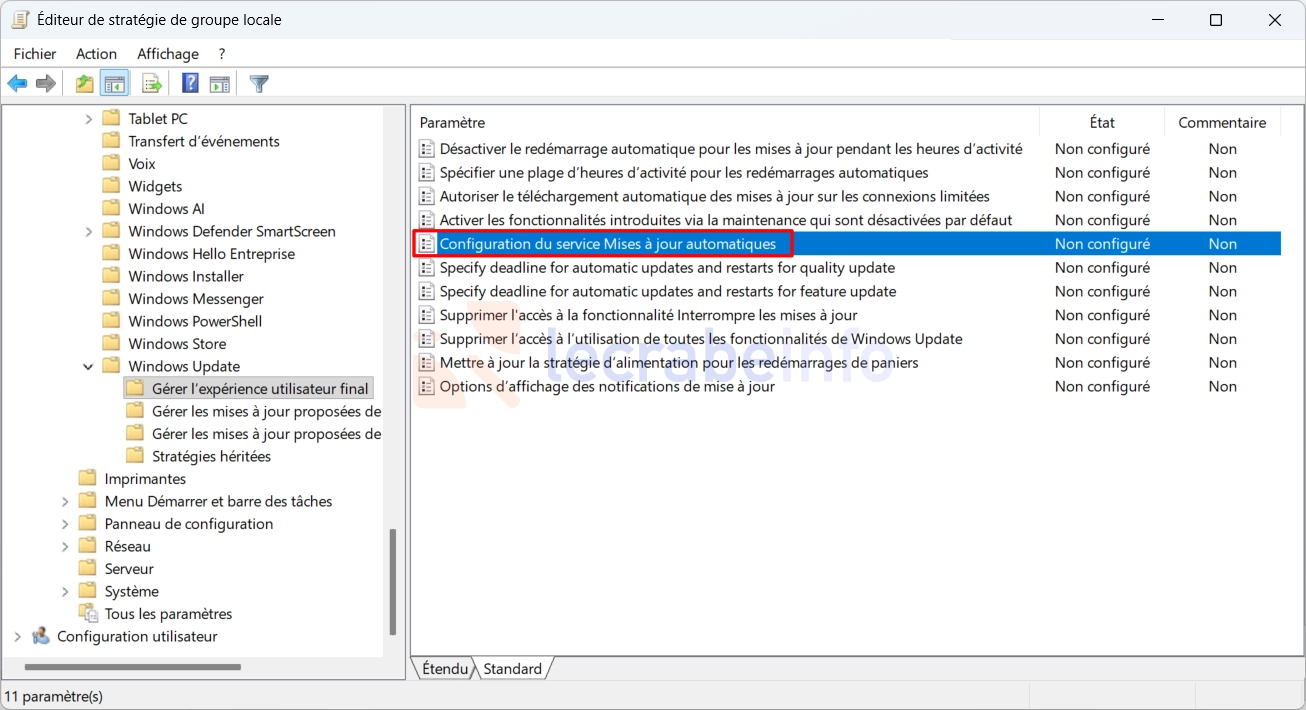Select the Windows Store folder icon
Image resolution: width=1306 pixels, height=710 pixels.
[111, 344]
